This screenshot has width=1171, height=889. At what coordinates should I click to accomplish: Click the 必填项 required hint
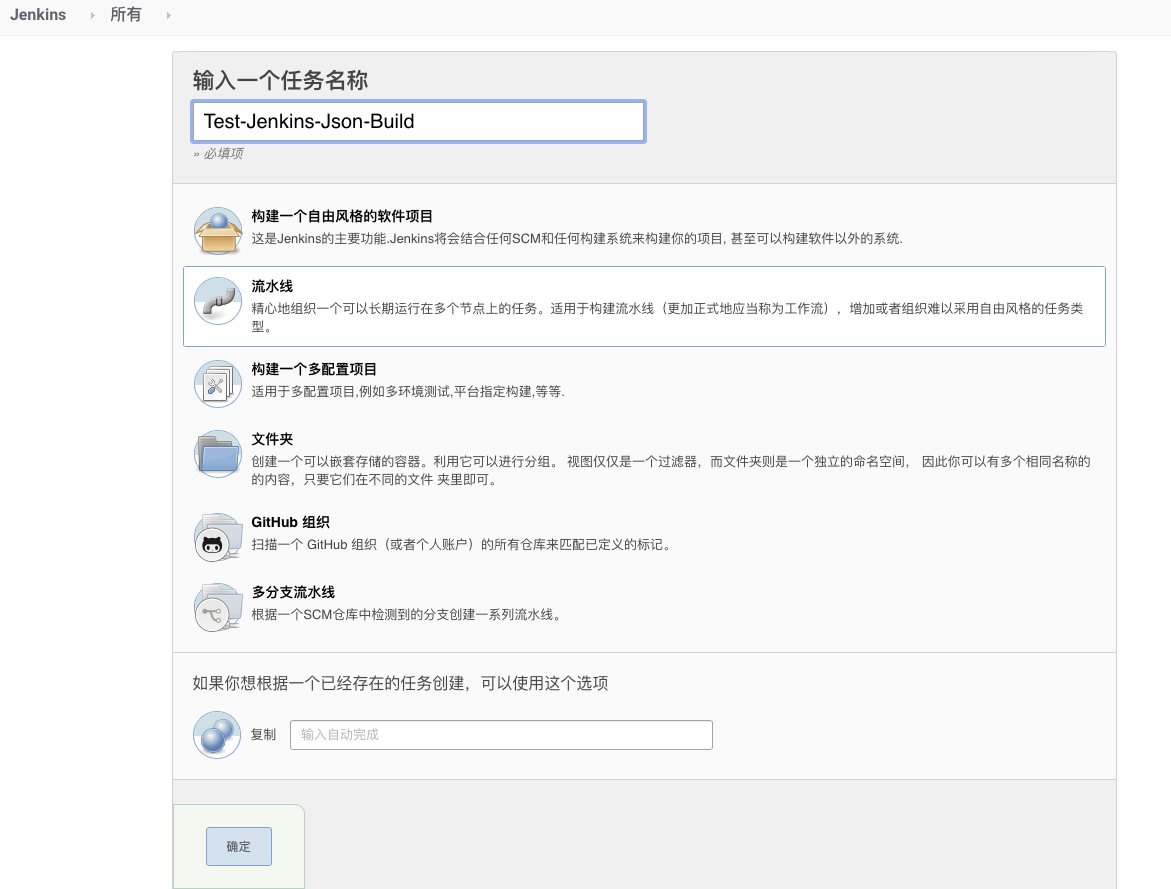[x=218, y=153]
